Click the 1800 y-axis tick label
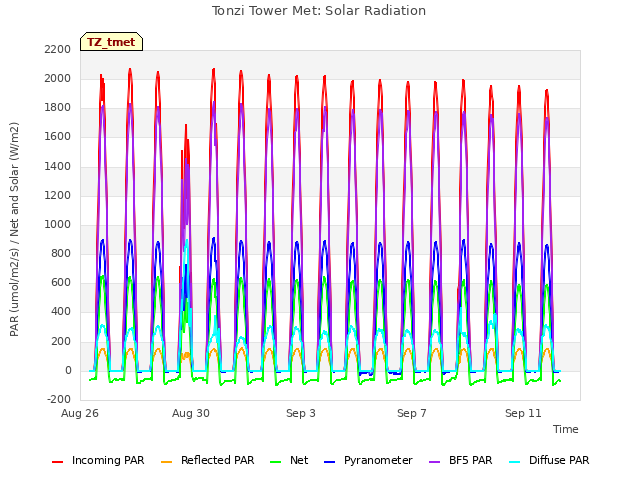This screenshot has width=640, height=480. click(x=58, y=108)
